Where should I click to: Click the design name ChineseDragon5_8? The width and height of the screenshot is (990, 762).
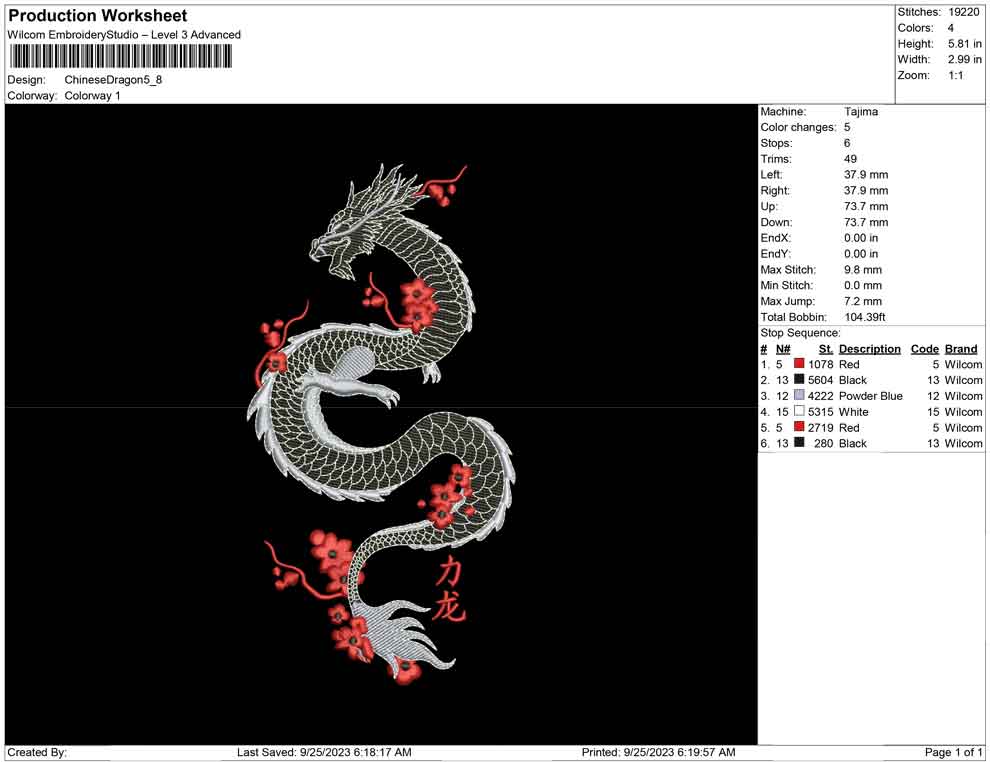tap(113, 80)
